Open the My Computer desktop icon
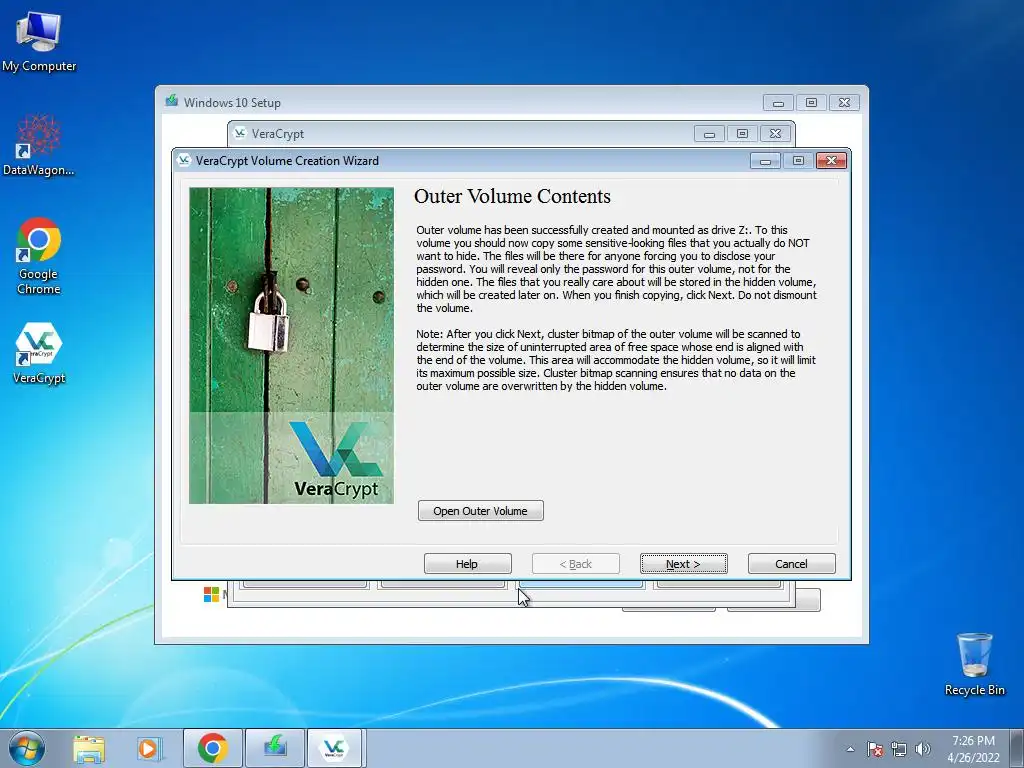This screenshot has width=1024, height=768. [39, 41]
